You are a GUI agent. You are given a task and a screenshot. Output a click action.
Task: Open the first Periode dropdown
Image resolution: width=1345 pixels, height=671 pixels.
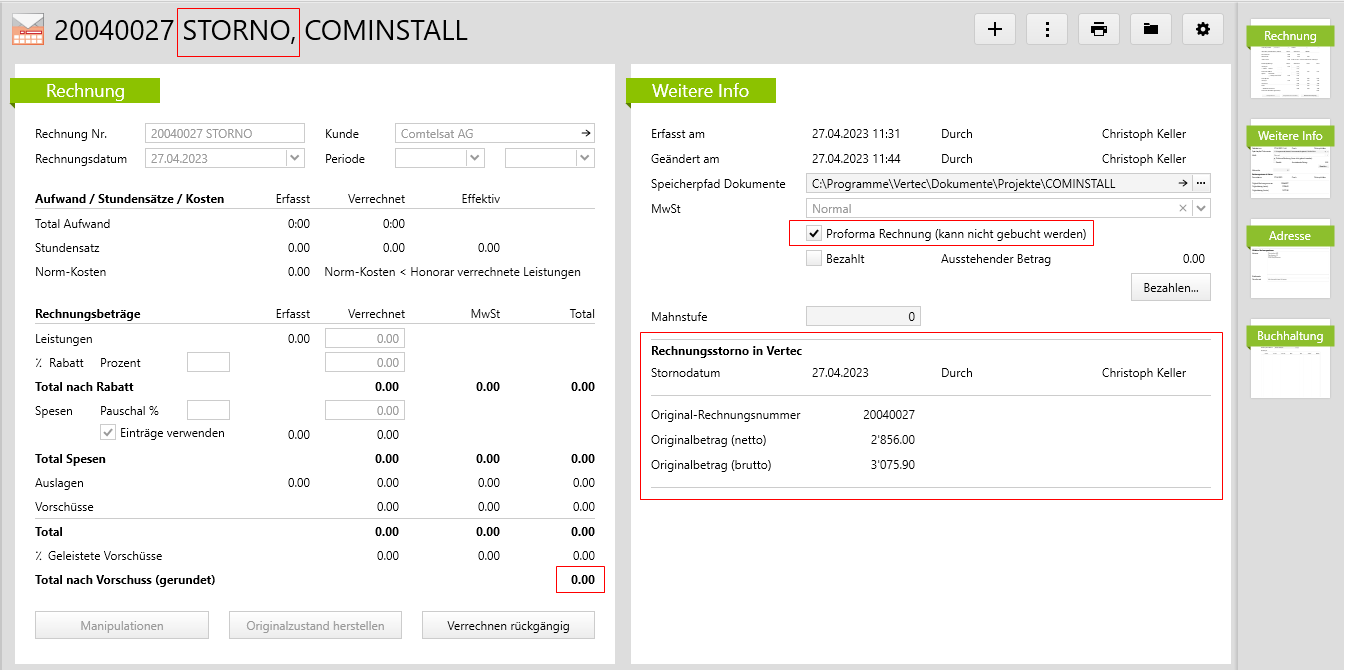[x=475, y=158]
